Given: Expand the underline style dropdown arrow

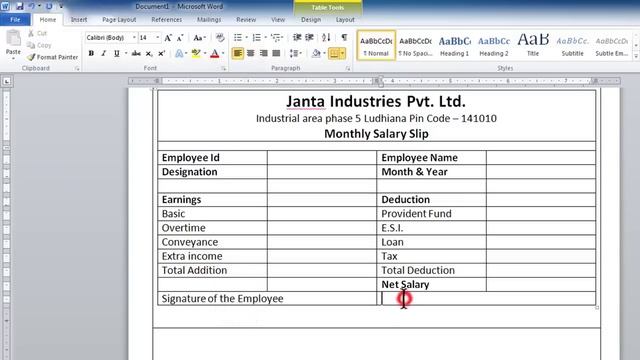Looking at the screenshot, I should pyautogui.click(x=126, y=53).
